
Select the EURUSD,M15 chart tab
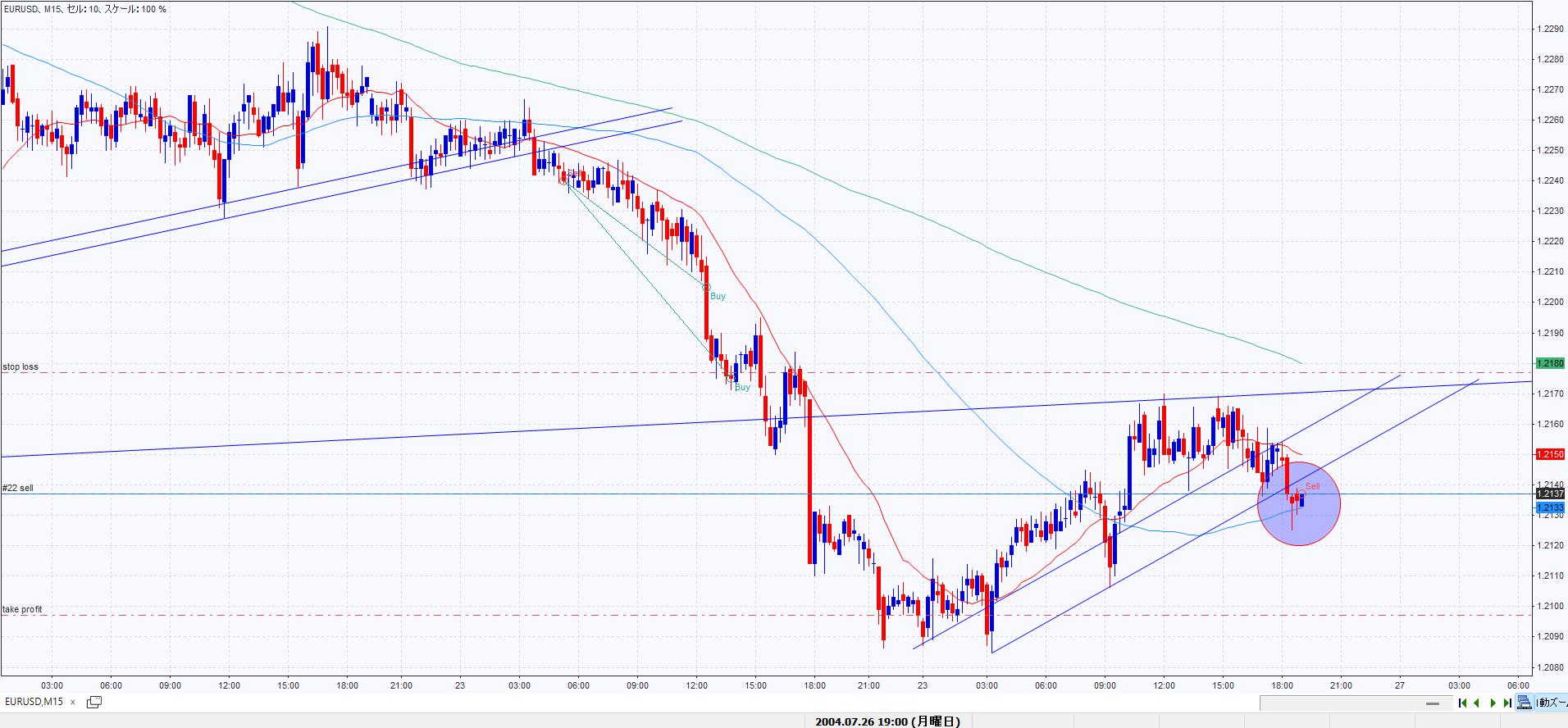tap(34, 702)
